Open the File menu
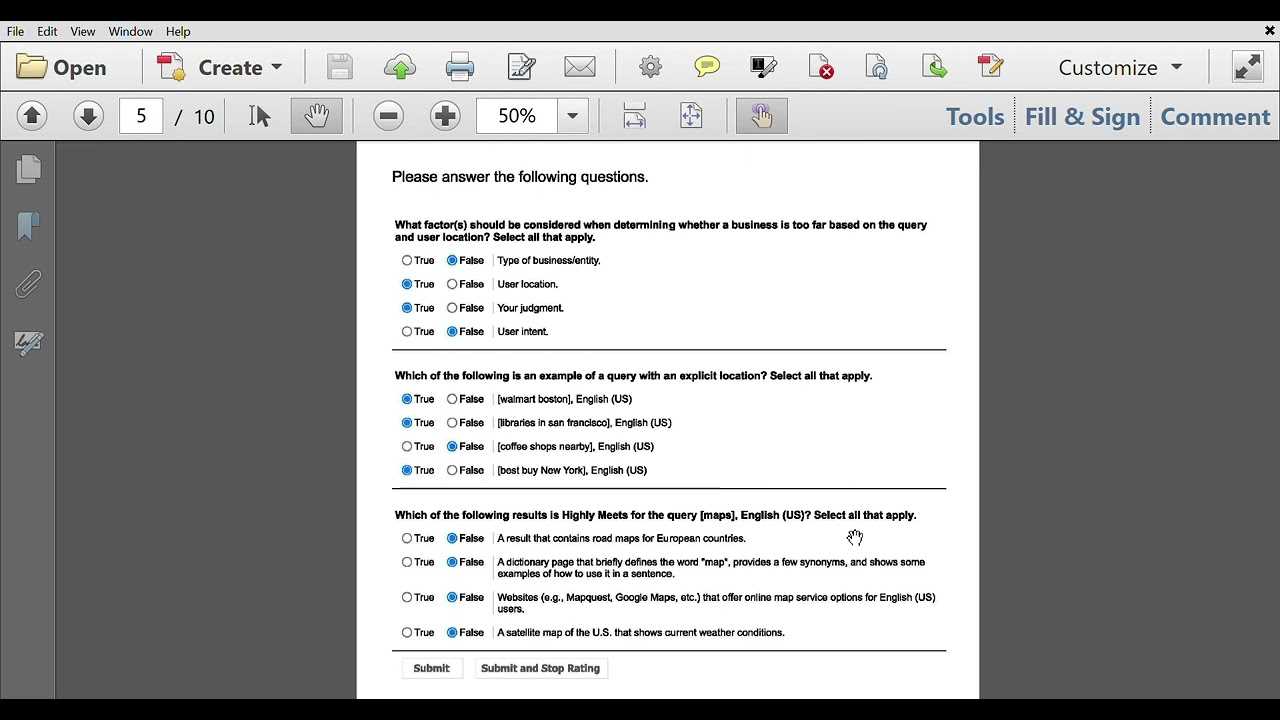Image resolution: width=1280 pixels, height=720 pixels. [x=15, y=31]
